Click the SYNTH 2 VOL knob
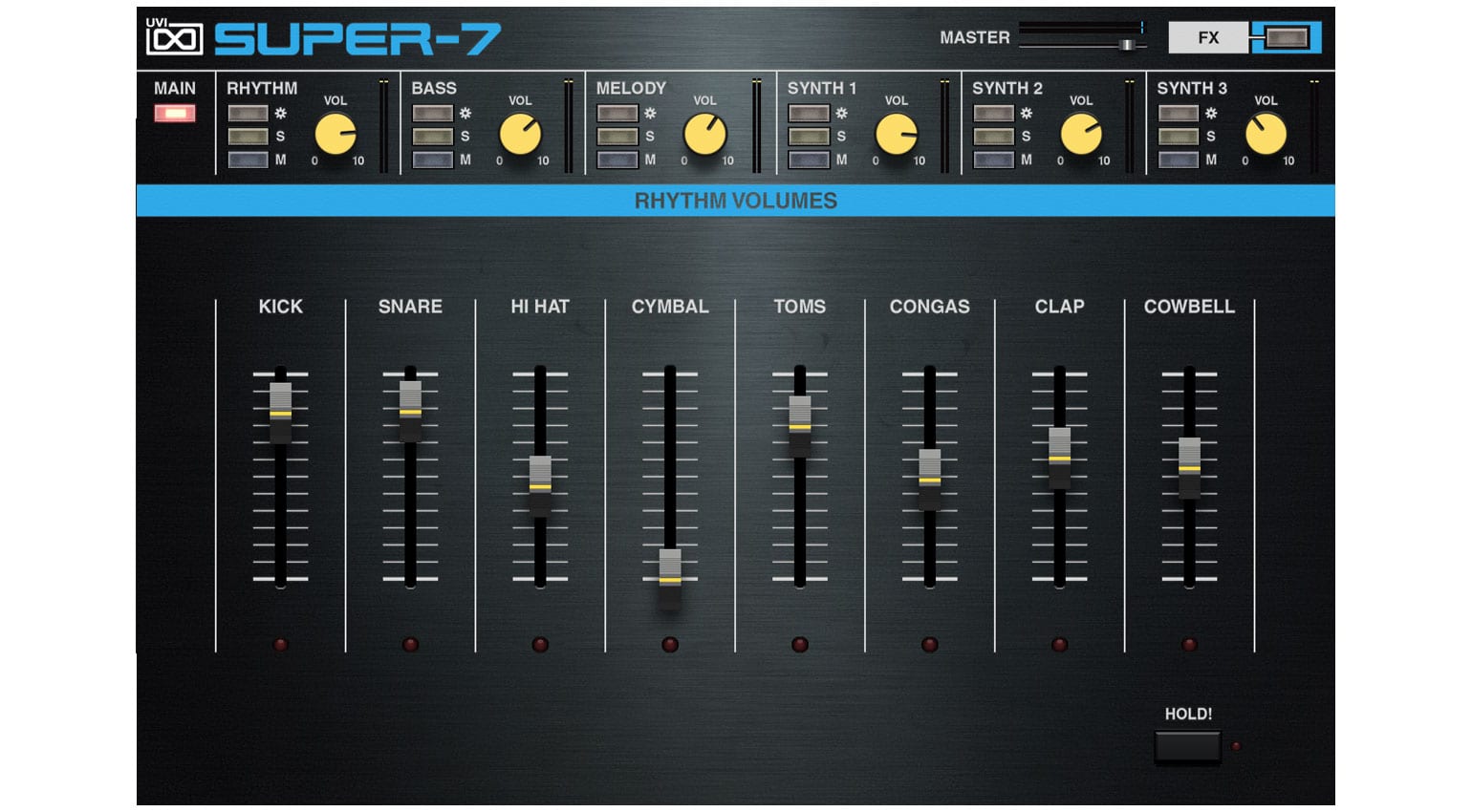Image resolution: width=1472 pixels, height=812 pixels. click(x=1081, y=135)
